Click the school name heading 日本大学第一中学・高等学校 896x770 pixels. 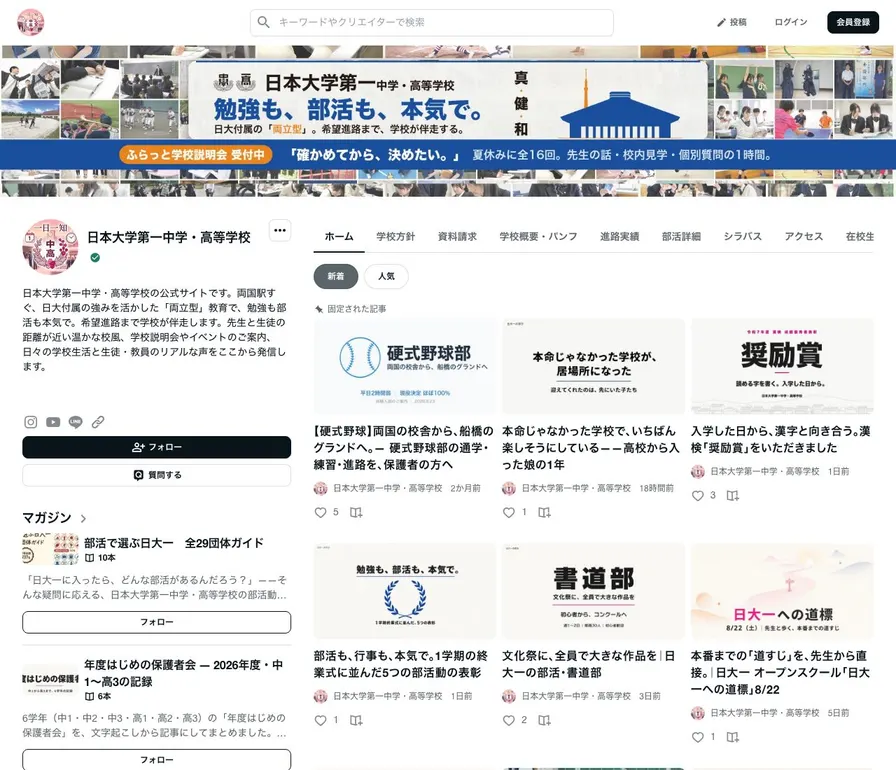coord(169,238)
